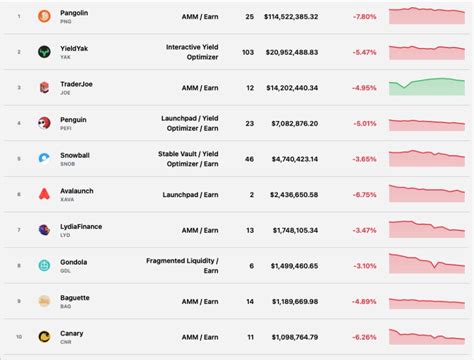Viewport: 474px width, 360px height.
Task: Click Gondola's red sparkline chart
Action: click(x=427, y=263)
